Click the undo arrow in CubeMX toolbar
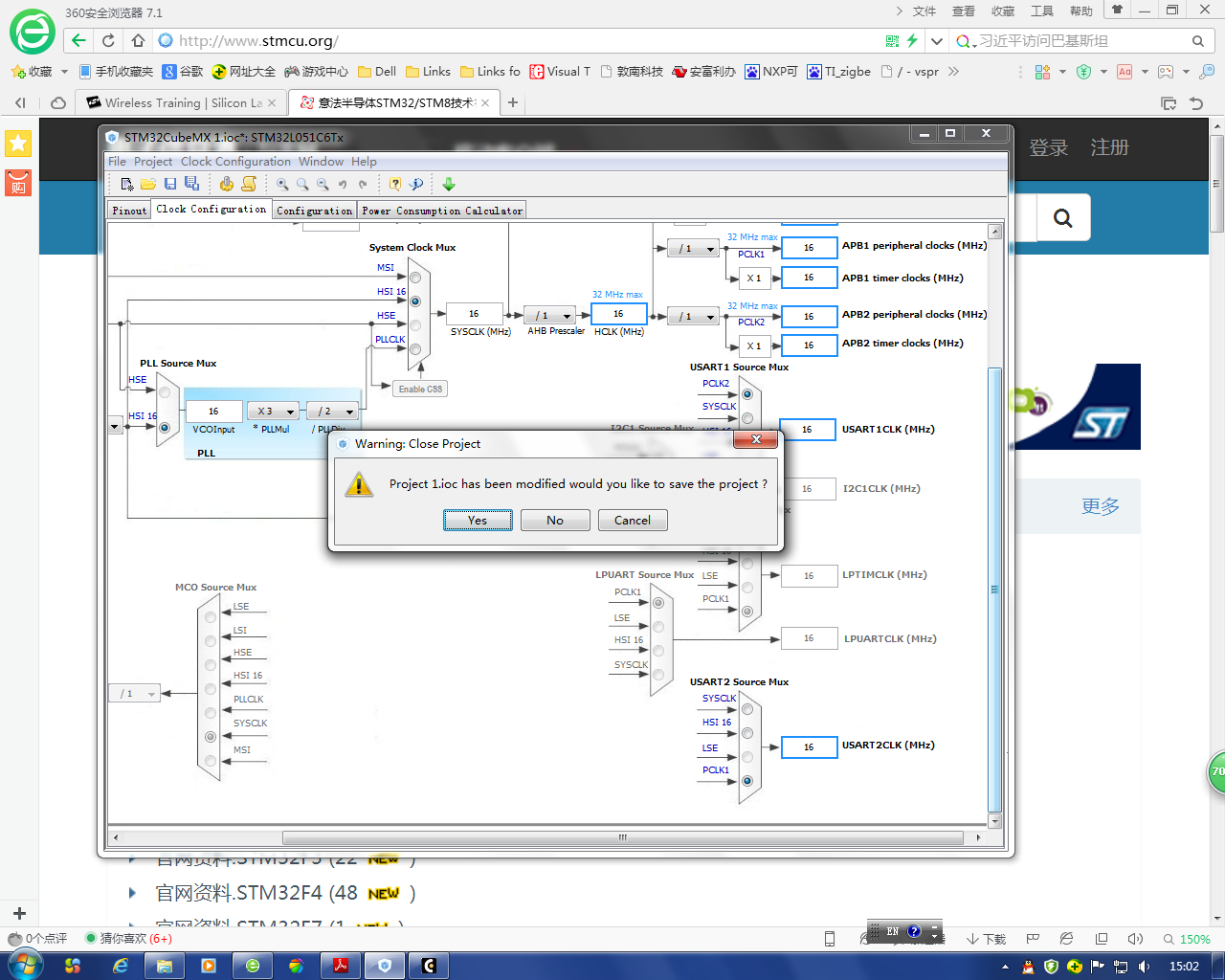1225x980 pixels. 343,184
